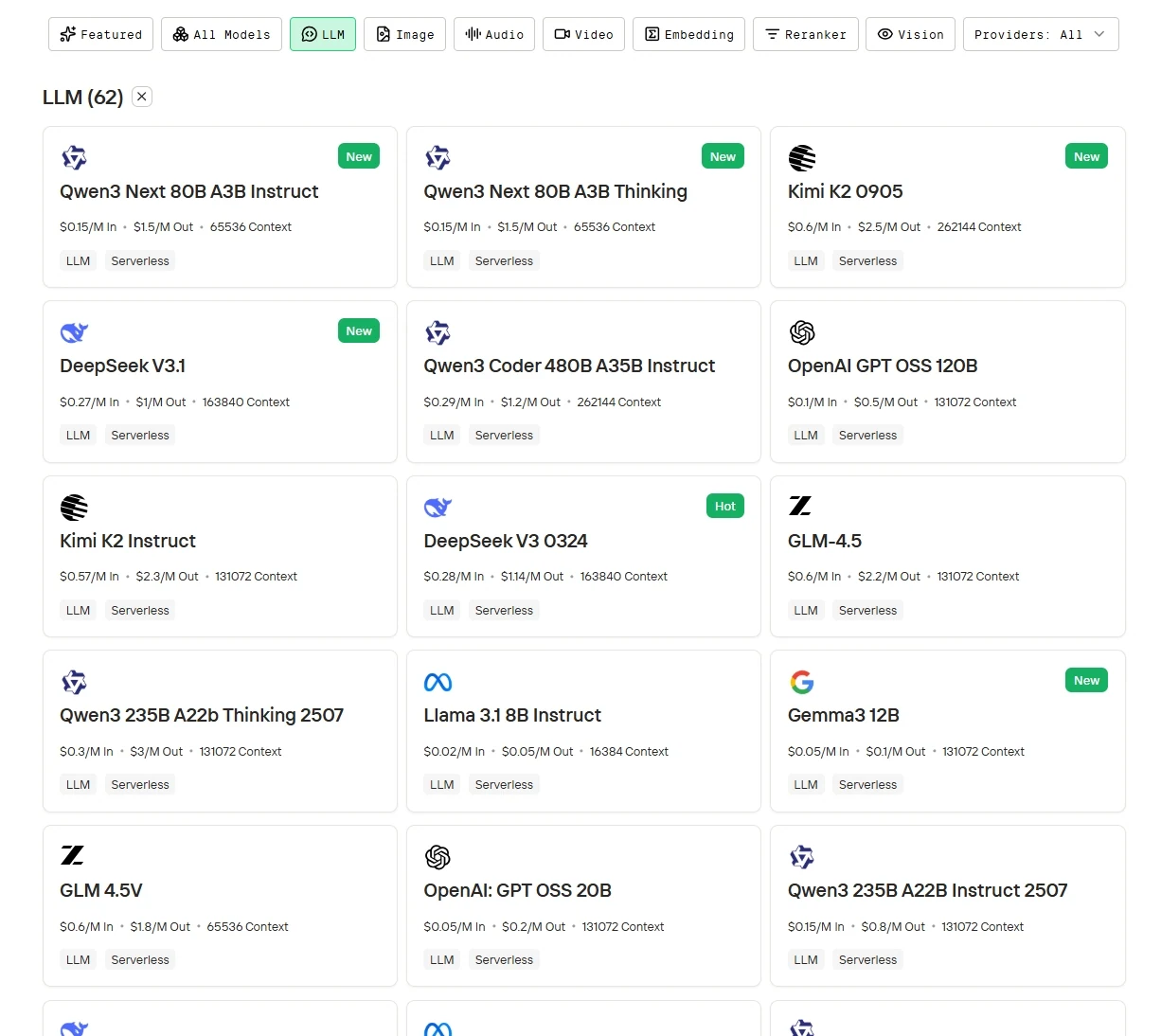Click the LLM tag on Llama 3.1 8B Instruct
The image size is (1161, 1036).
442,785
